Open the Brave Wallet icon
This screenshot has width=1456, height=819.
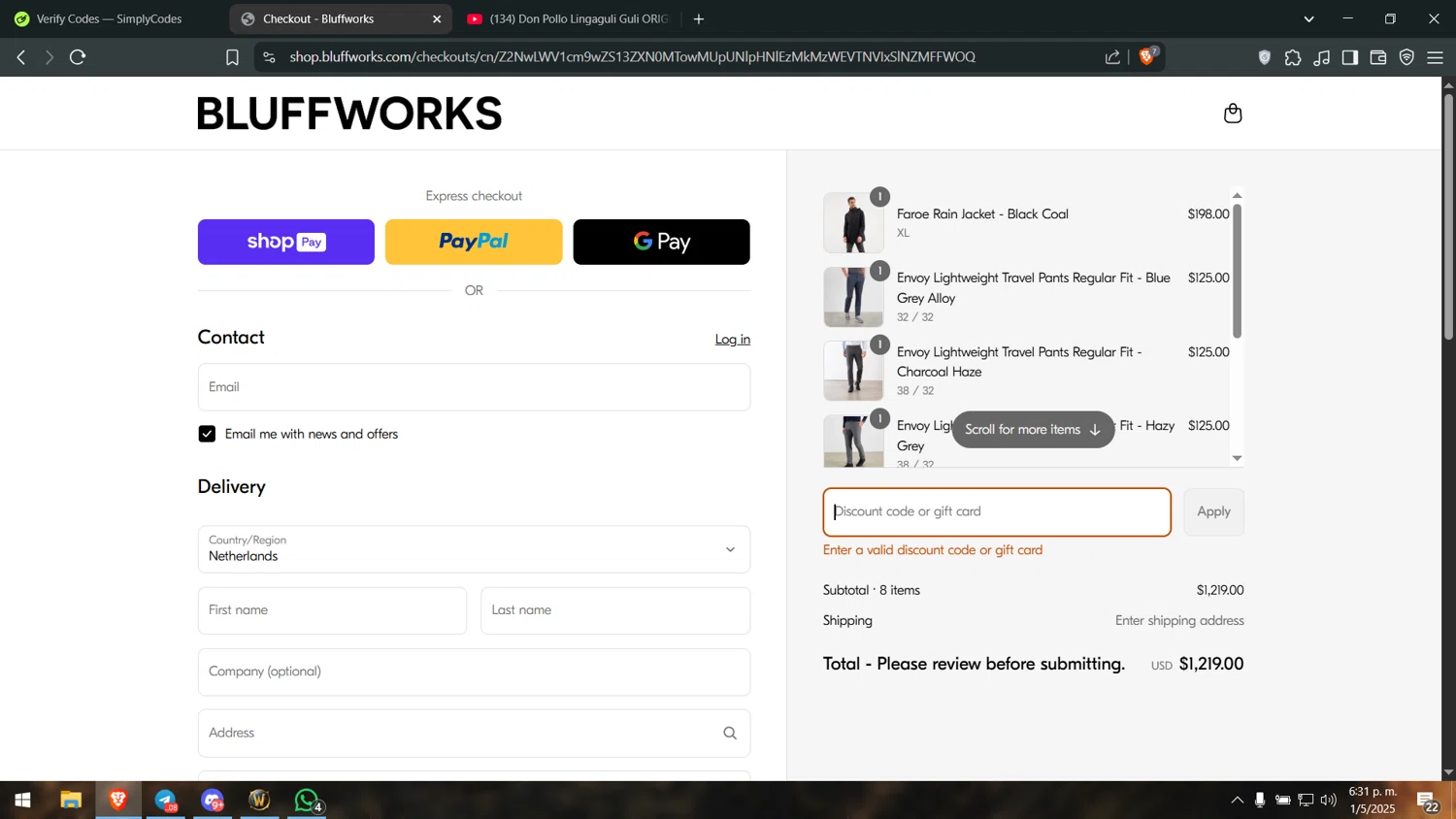click(x=1377, y=57)
